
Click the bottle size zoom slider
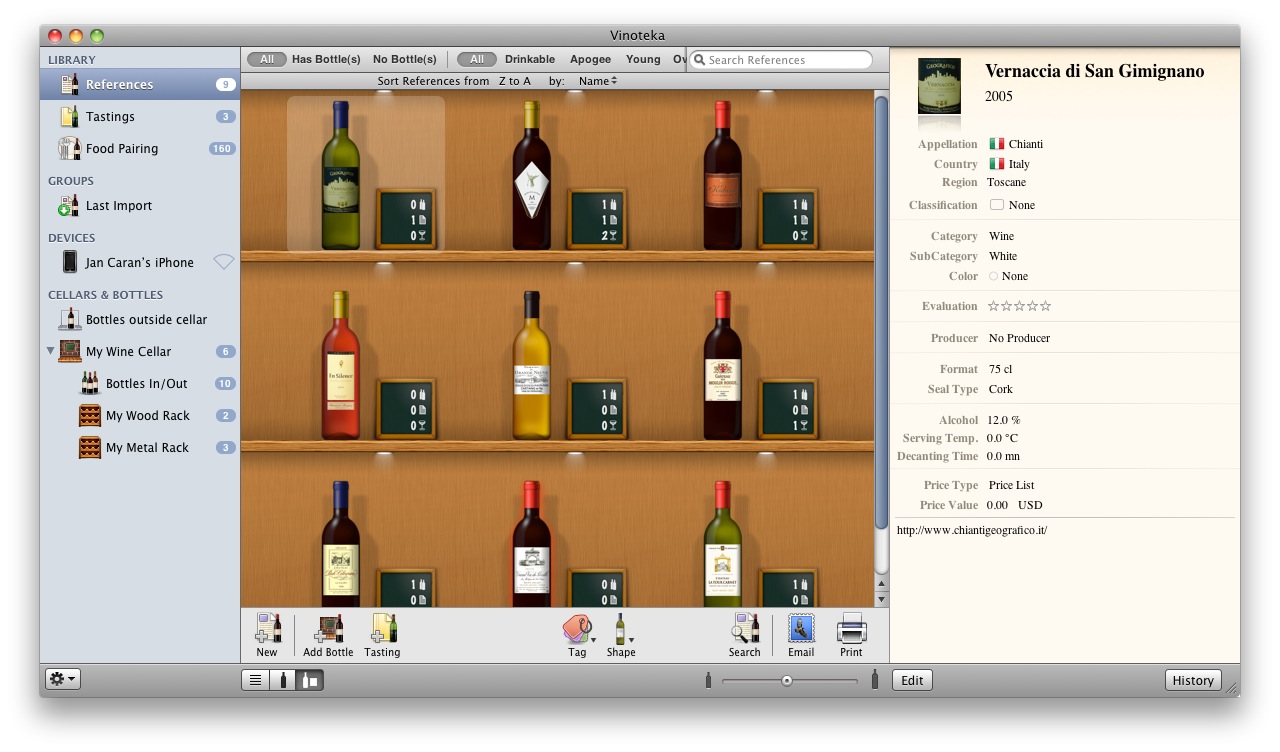pyautogui.click(x=788, y=681)
